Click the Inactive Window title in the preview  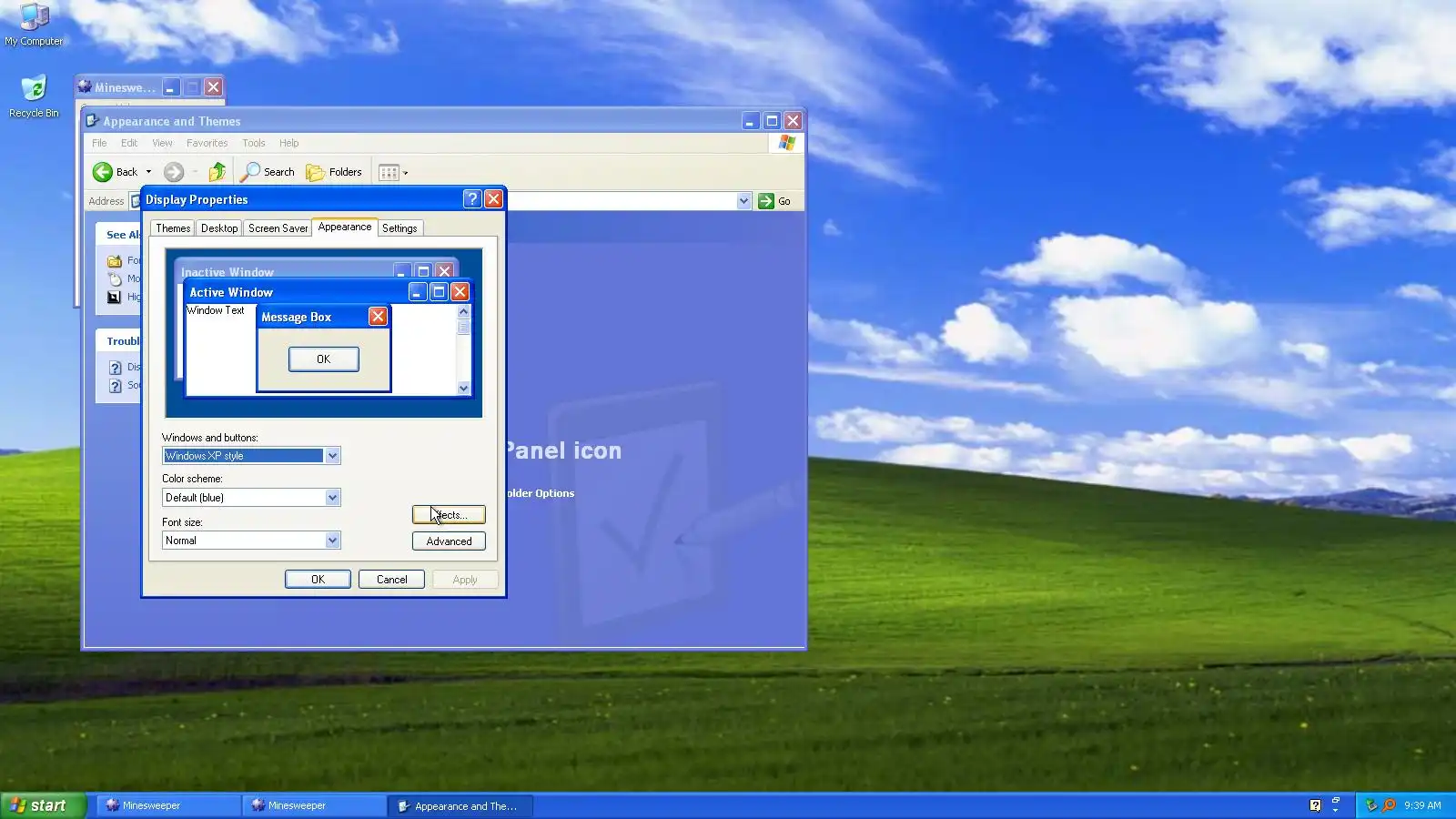(x=227, y=272)
